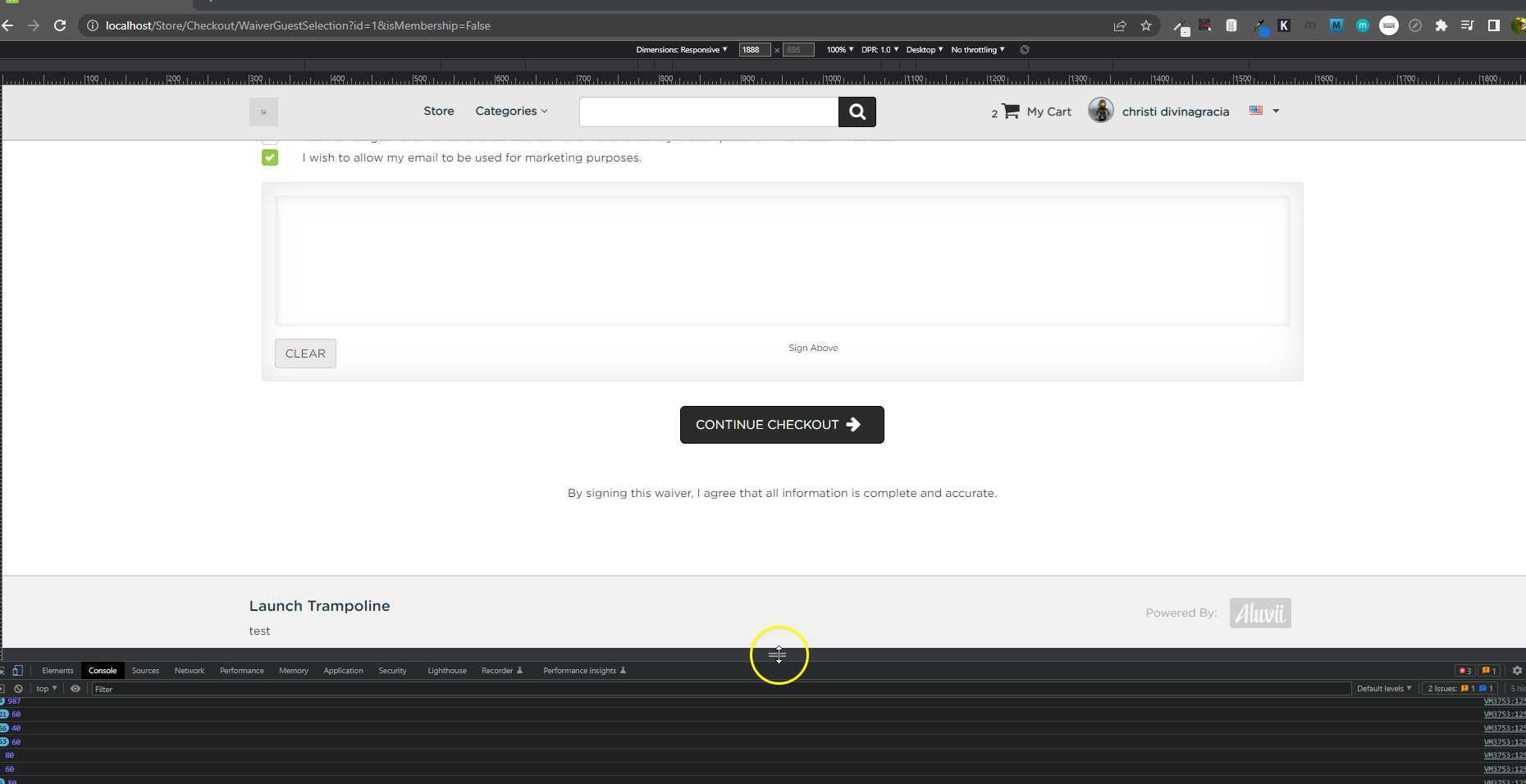
Task: Create a live expression with the eye icon
Action: pos(75,689)
